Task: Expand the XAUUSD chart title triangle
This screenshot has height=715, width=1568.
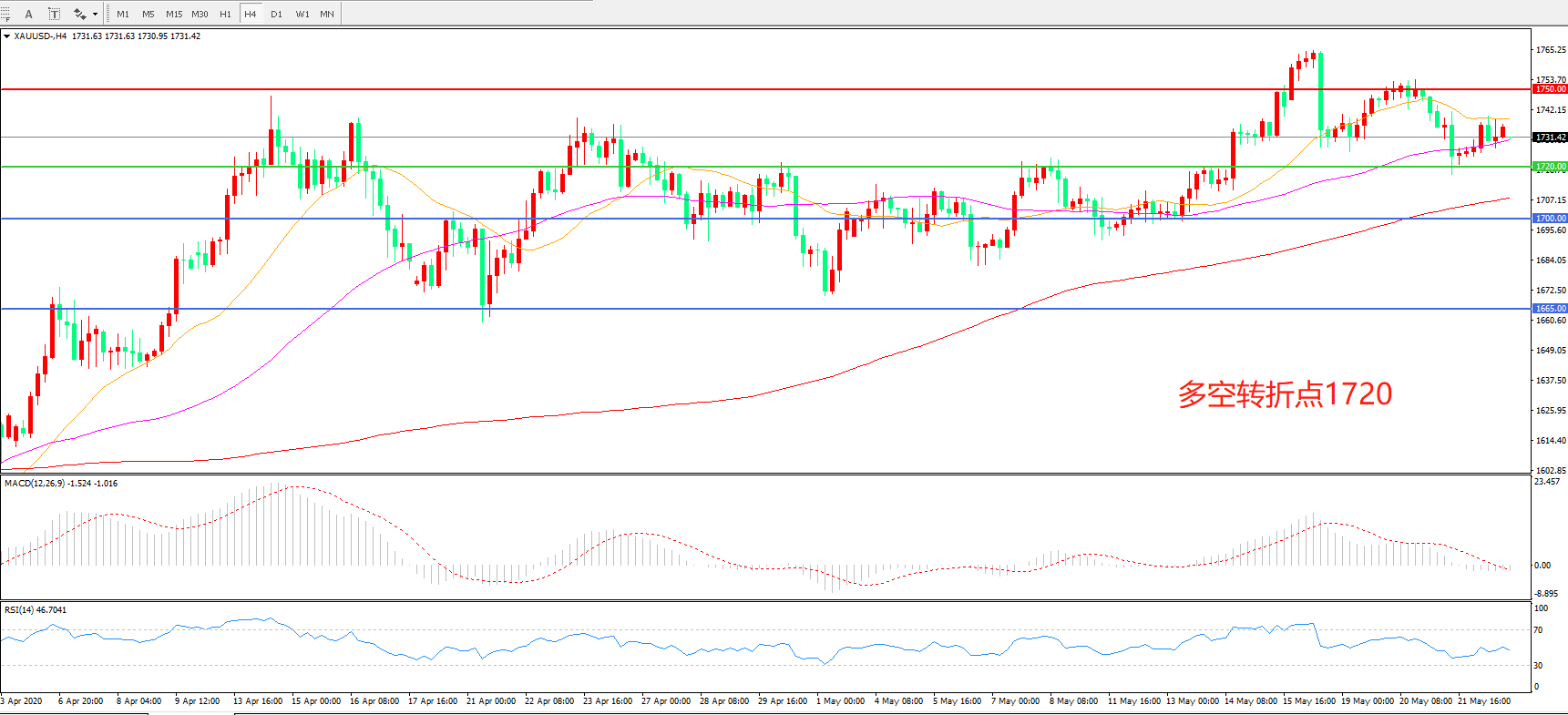Action: (x=7, y=36)
